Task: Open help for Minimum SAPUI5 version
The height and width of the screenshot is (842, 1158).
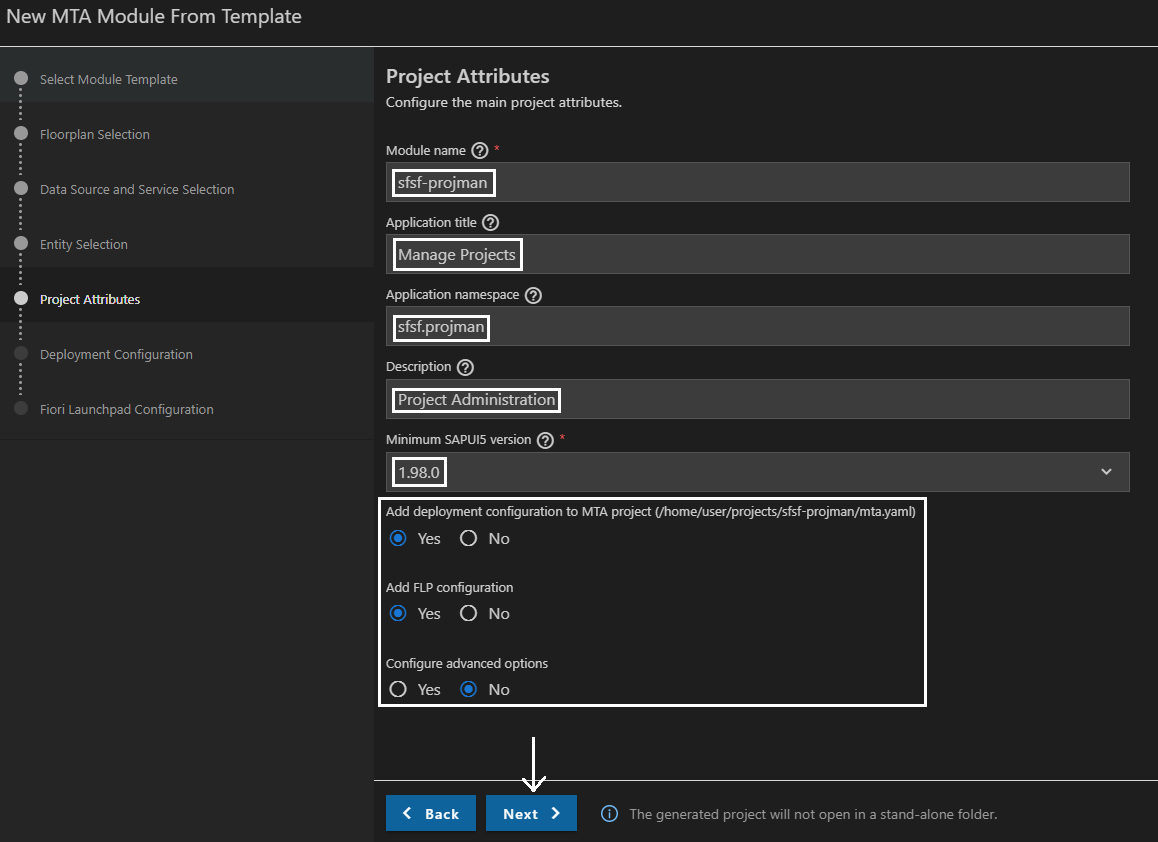Action: click(545, 440)
